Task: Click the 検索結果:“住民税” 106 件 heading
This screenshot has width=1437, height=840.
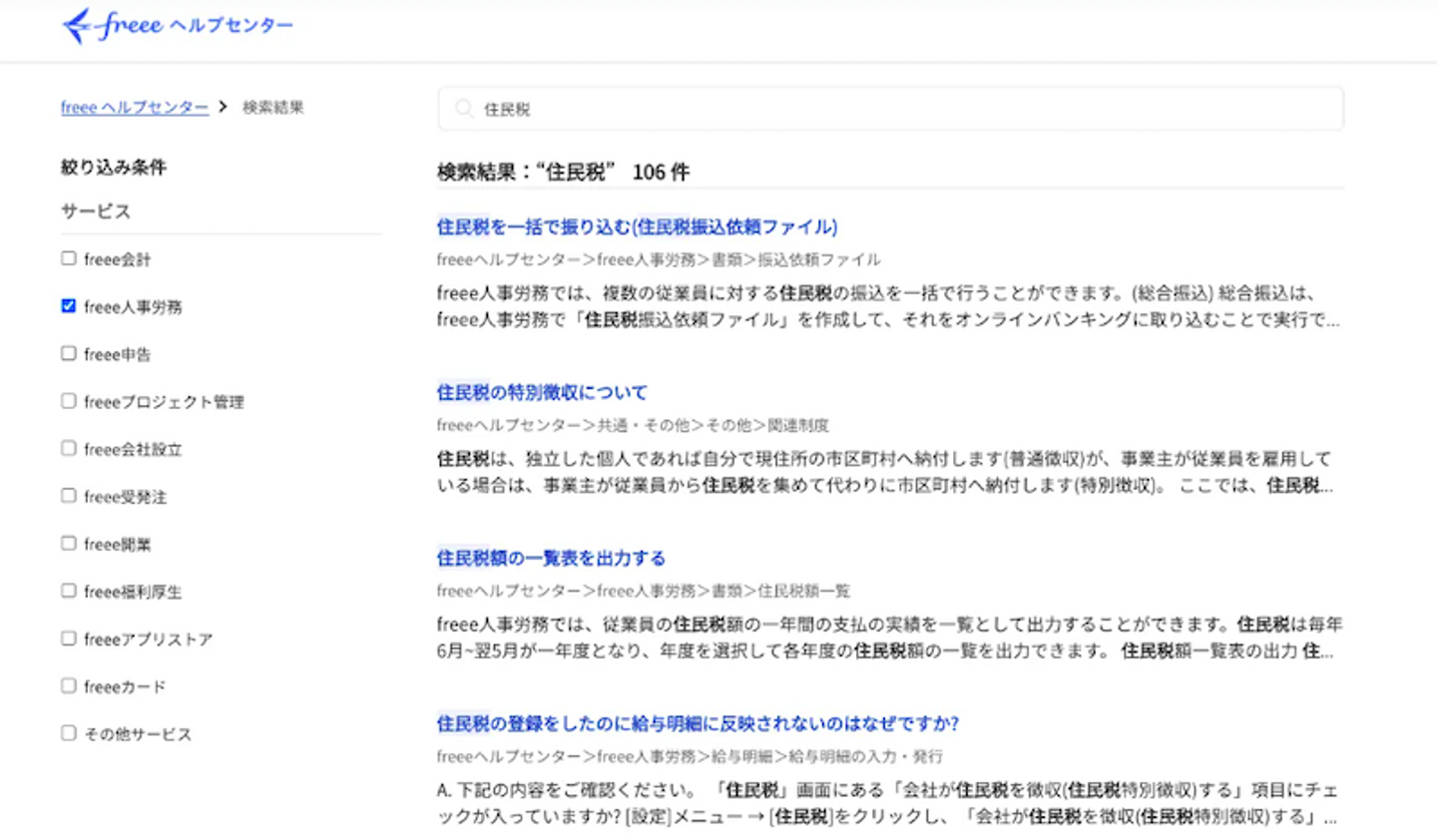Action: coord(563,172)
